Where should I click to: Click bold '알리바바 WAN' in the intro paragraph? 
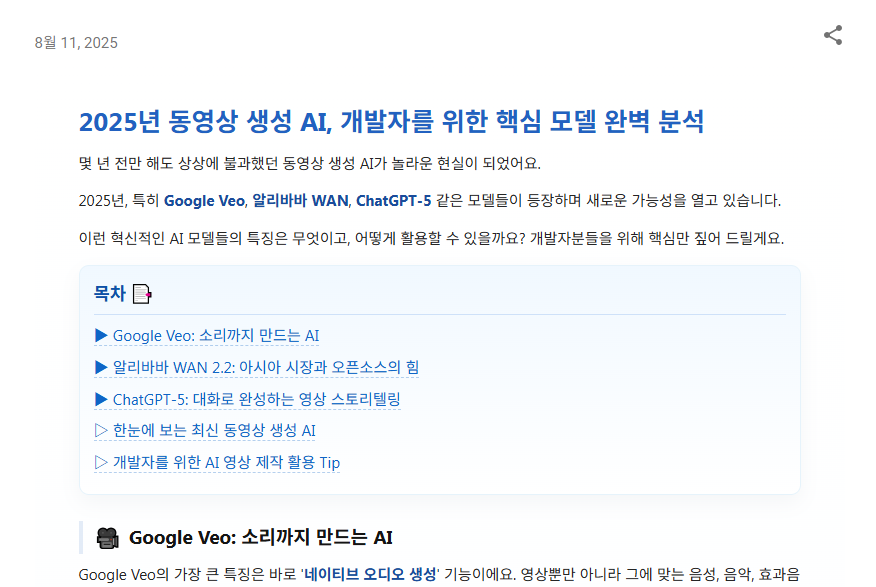(300, 201)
